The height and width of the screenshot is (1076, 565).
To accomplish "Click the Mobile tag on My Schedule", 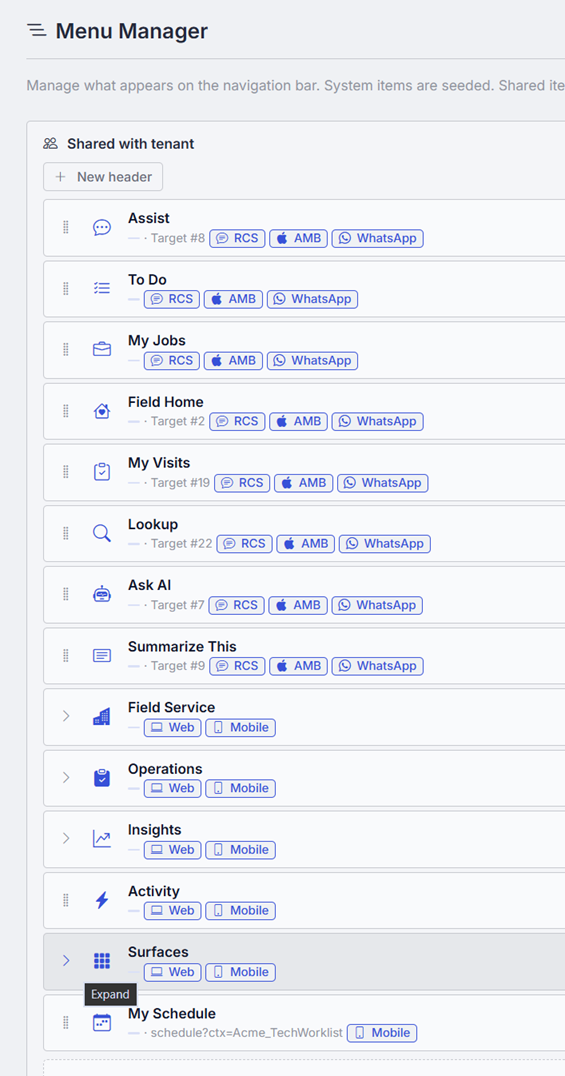I will pyautogui.click(x=382, y=1033).
